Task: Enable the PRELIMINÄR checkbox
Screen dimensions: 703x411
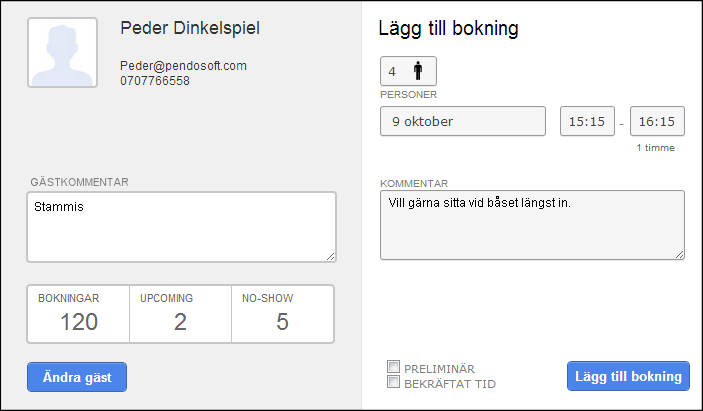Action: coord(393,367)
